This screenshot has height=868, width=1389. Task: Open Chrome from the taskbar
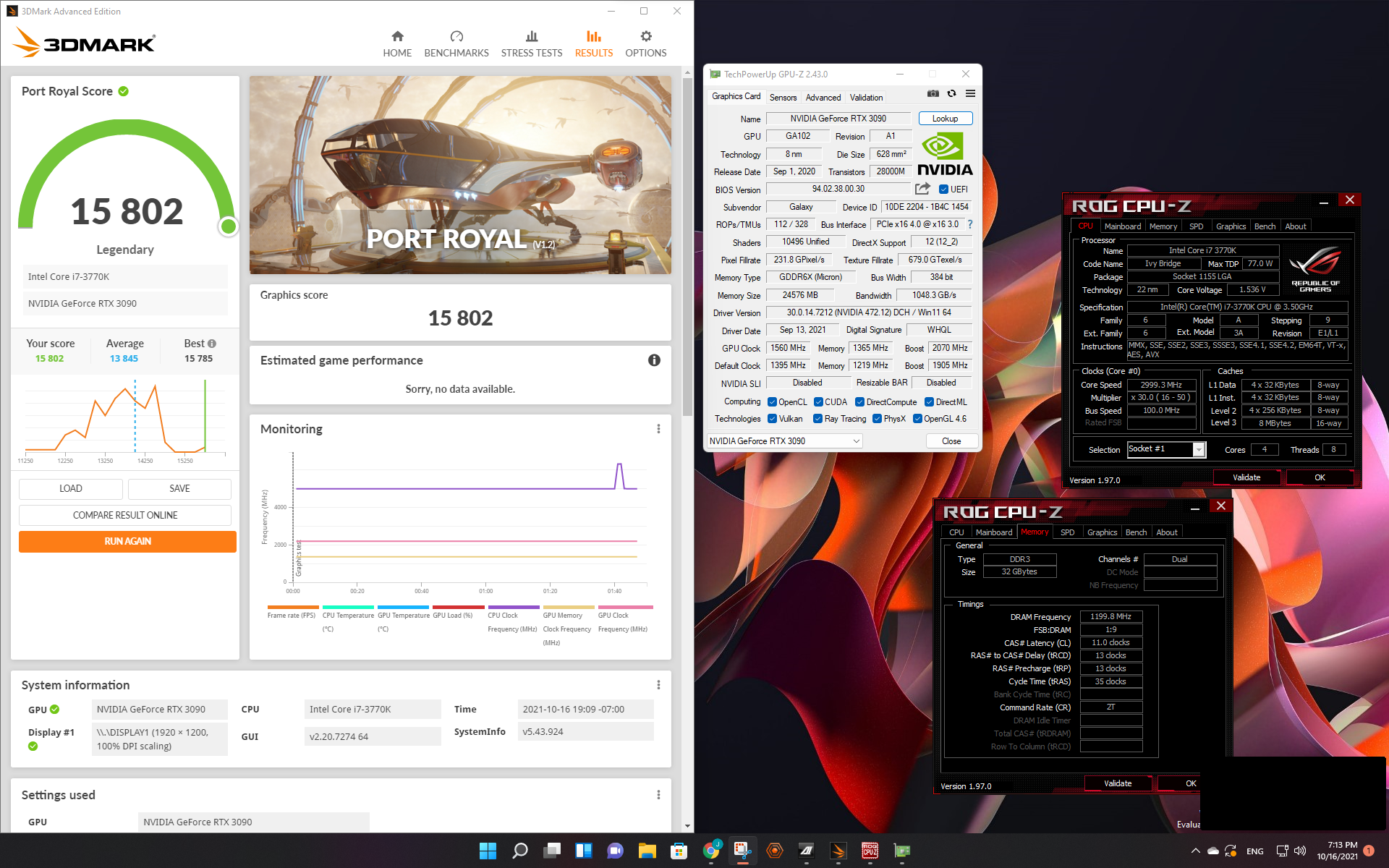tap(711, 851)
